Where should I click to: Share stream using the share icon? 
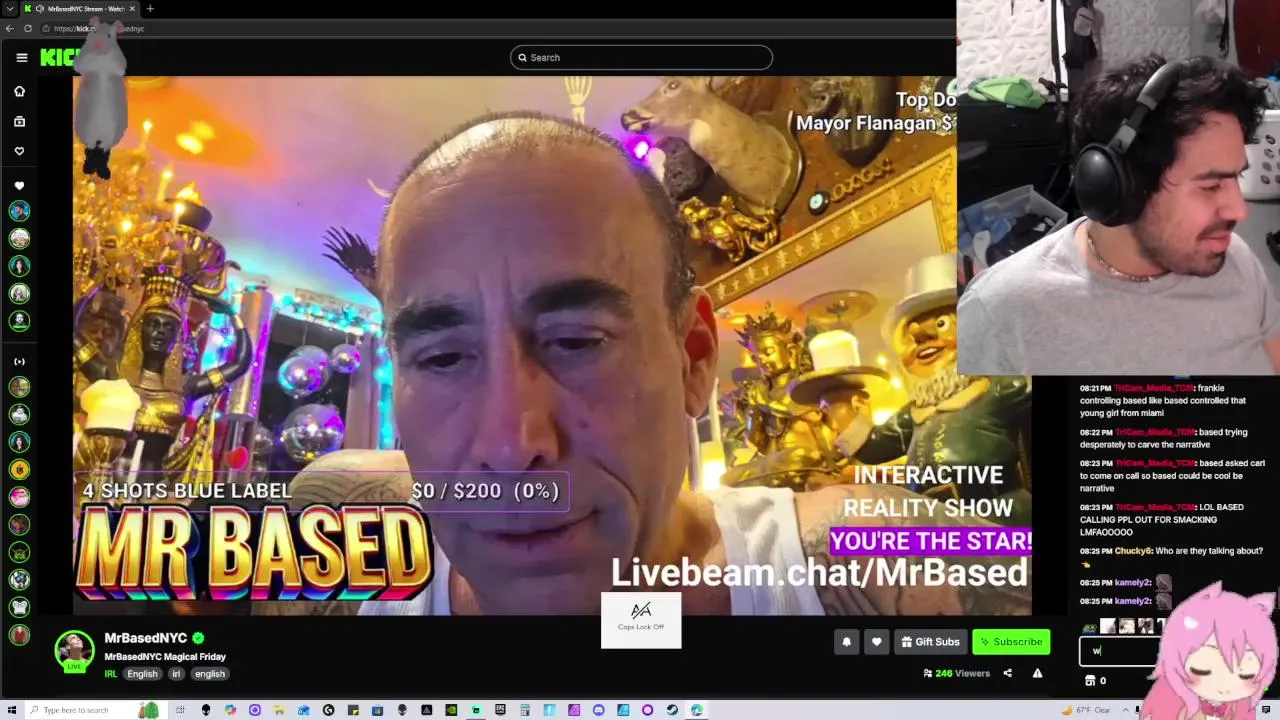pos(1007,673)
